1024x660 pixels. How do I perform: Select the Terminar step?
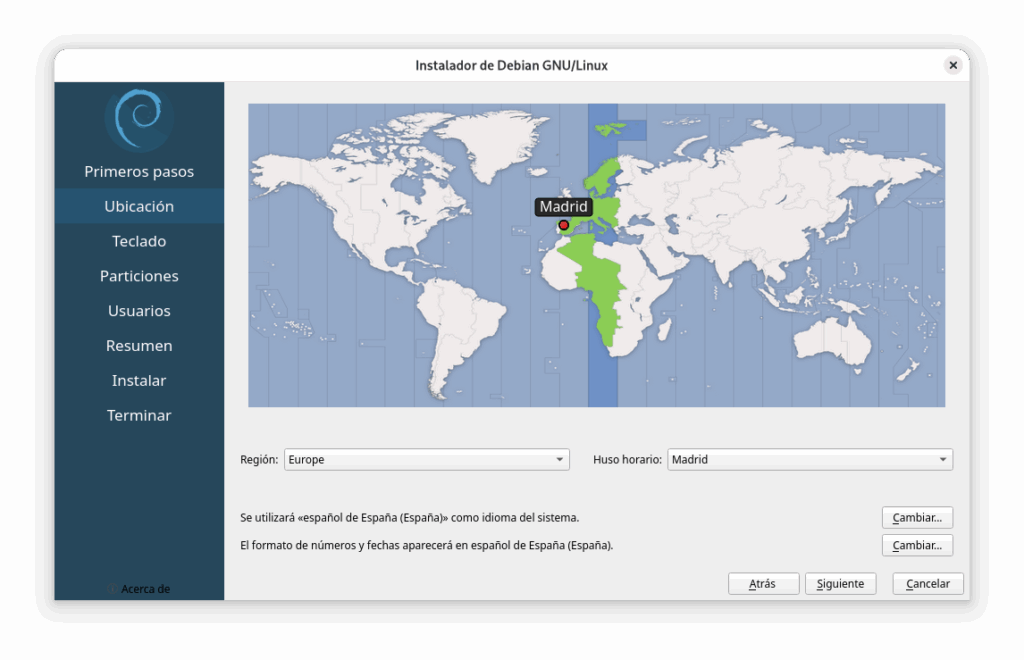click(139, 415)
